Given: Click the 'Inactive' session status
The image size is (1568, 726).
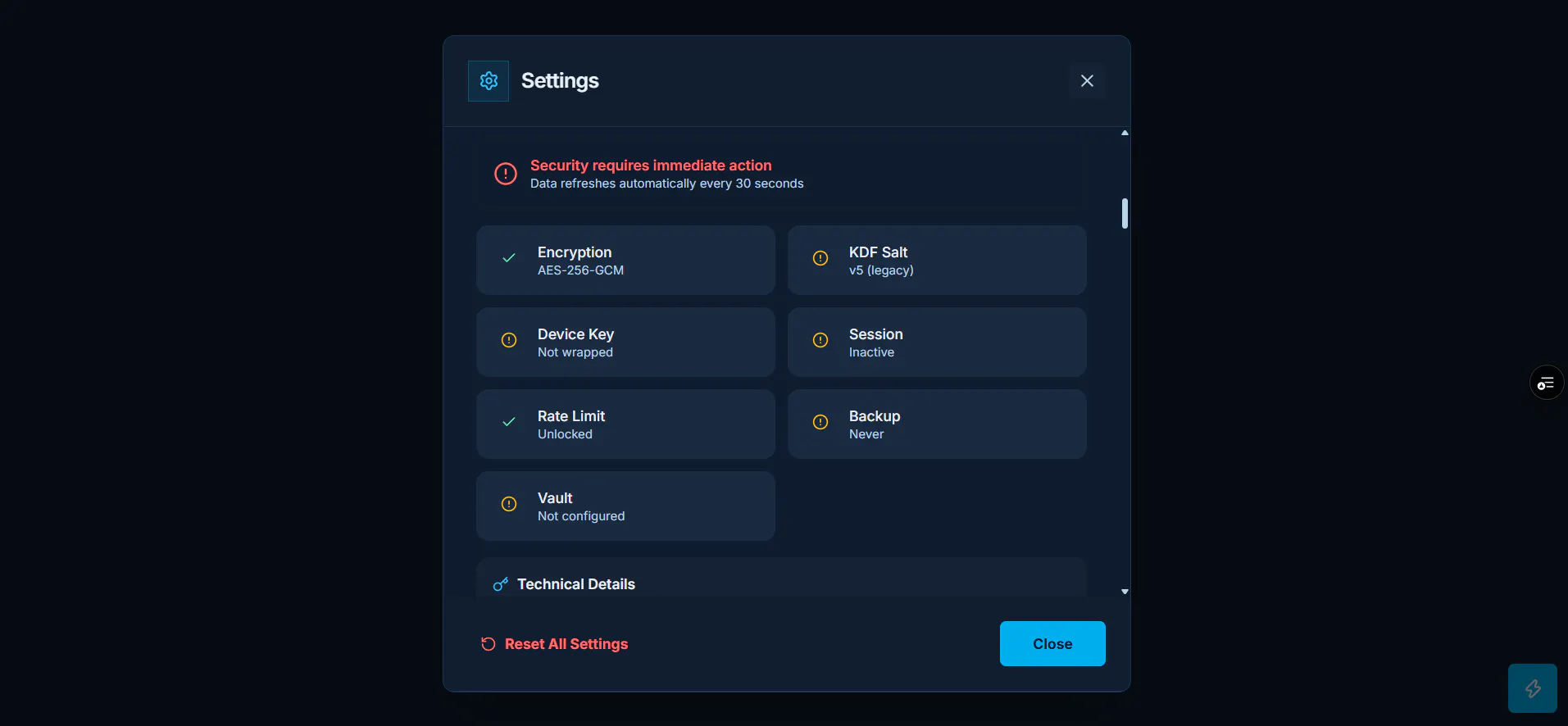Looking at the screenshot, I should pos(871,352).
